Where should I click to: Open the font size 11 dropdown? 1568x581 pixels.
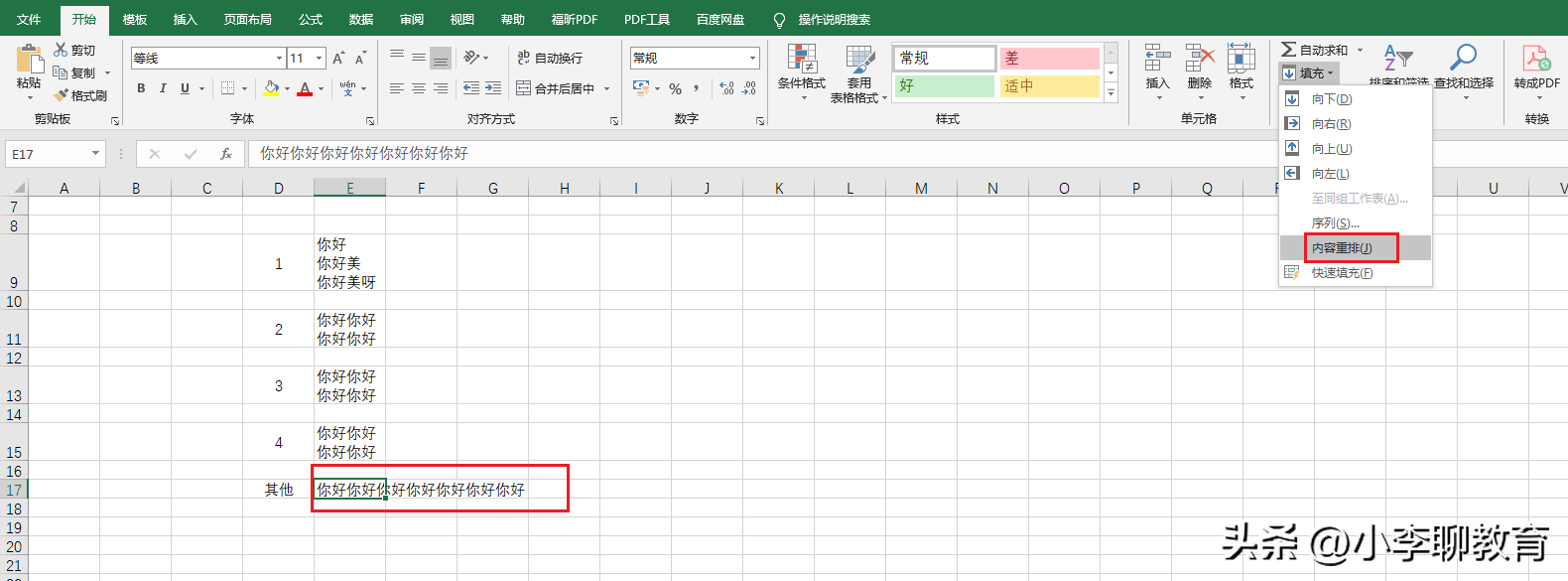[319, 58]
